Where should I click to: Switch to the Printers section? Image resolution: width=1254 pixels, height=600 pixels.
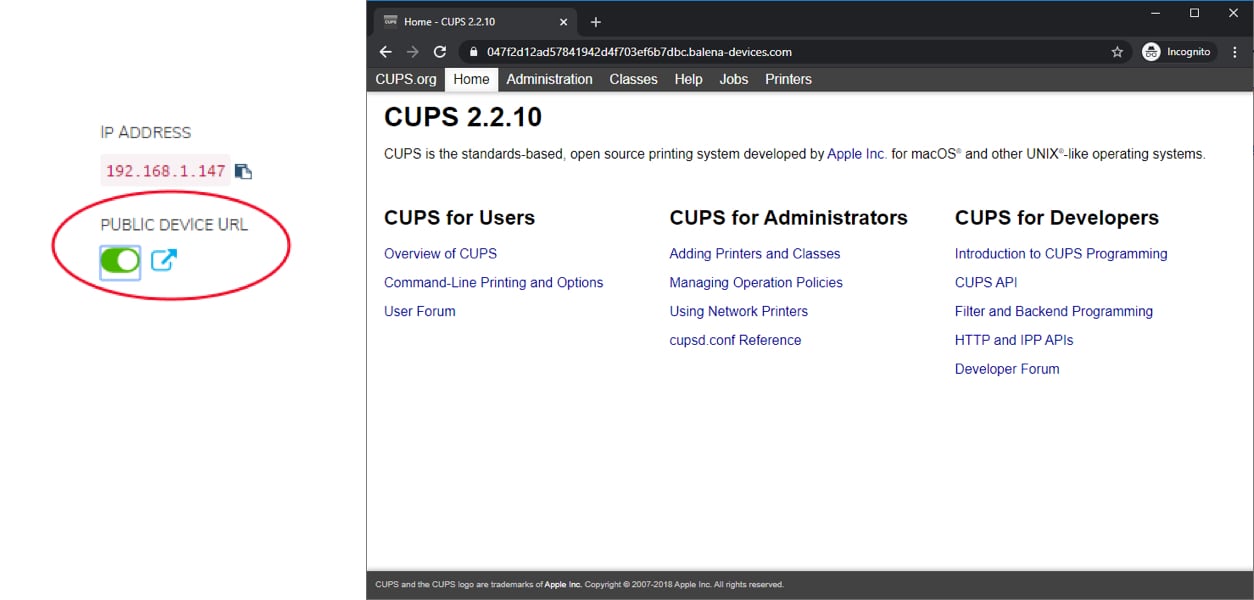(788, 79)
